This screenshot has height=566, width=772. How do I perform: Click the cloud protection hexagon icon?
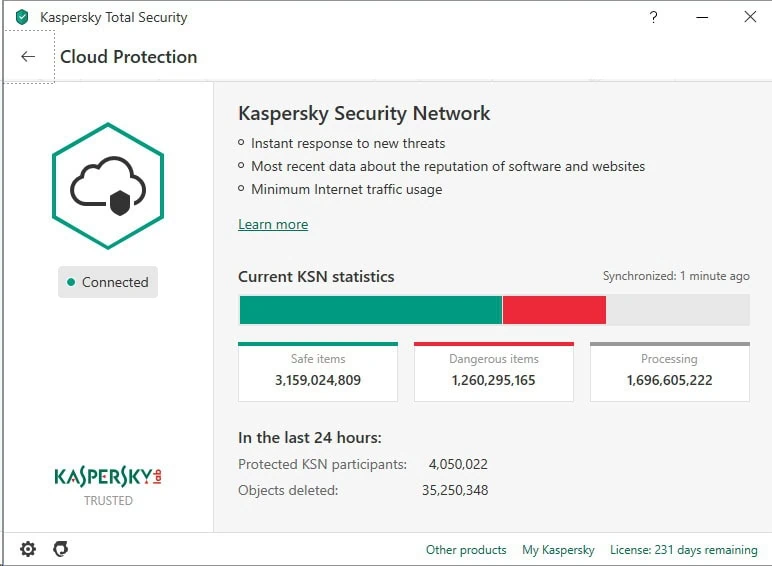(x=108, y=186)
